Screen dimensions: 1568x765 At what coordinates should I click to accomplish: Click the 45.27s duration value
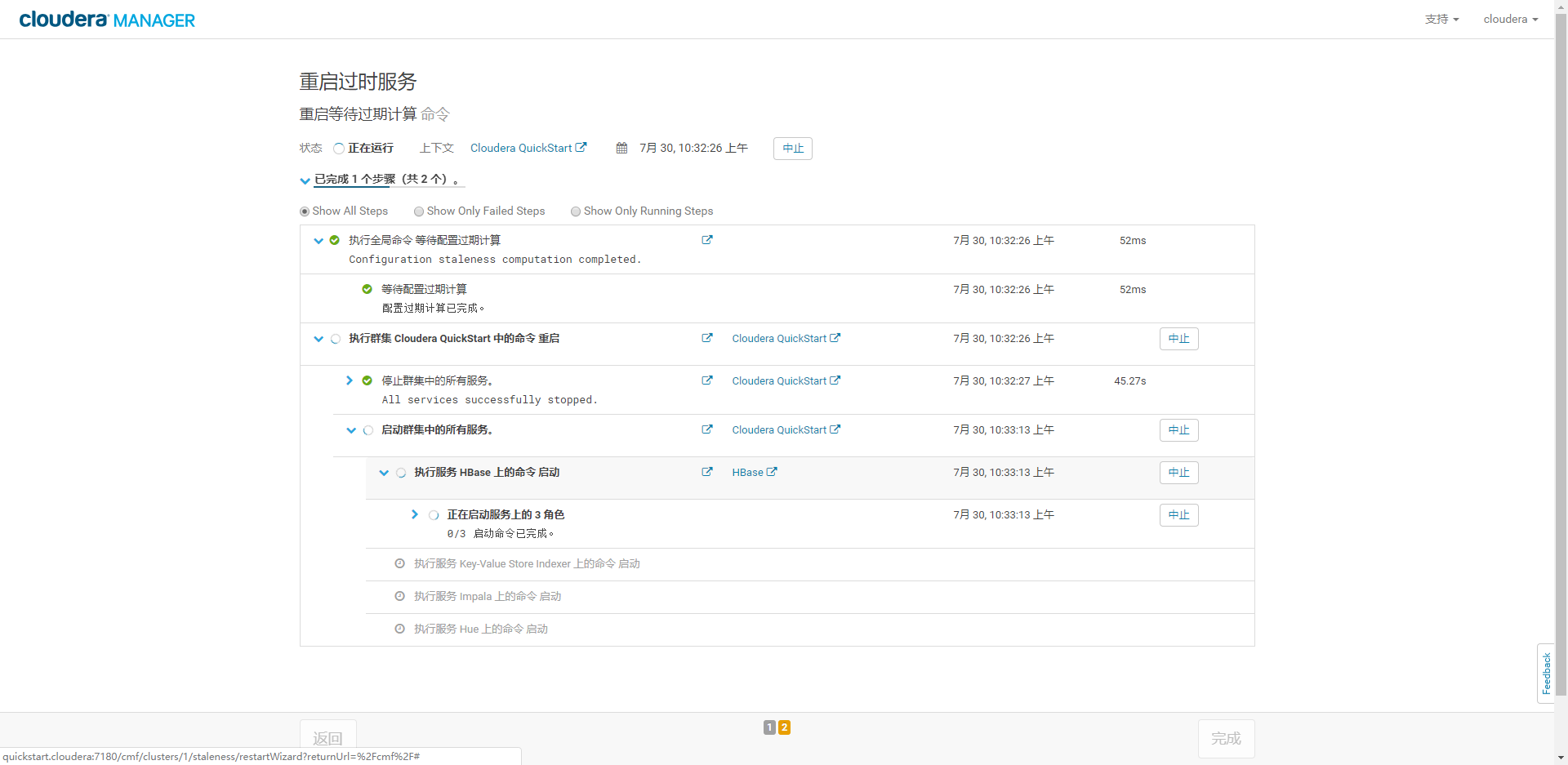coord(1129,380)
